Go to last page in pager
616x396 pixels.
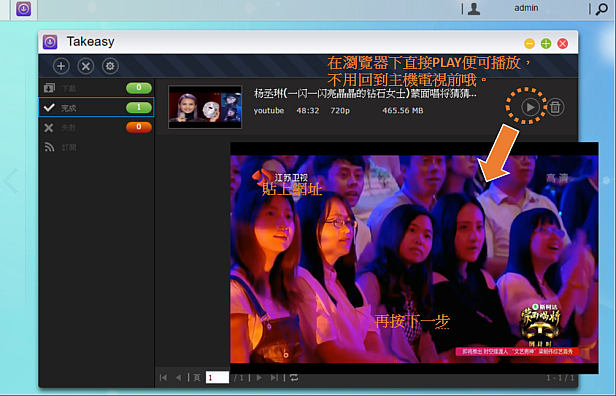coord(274,378)
